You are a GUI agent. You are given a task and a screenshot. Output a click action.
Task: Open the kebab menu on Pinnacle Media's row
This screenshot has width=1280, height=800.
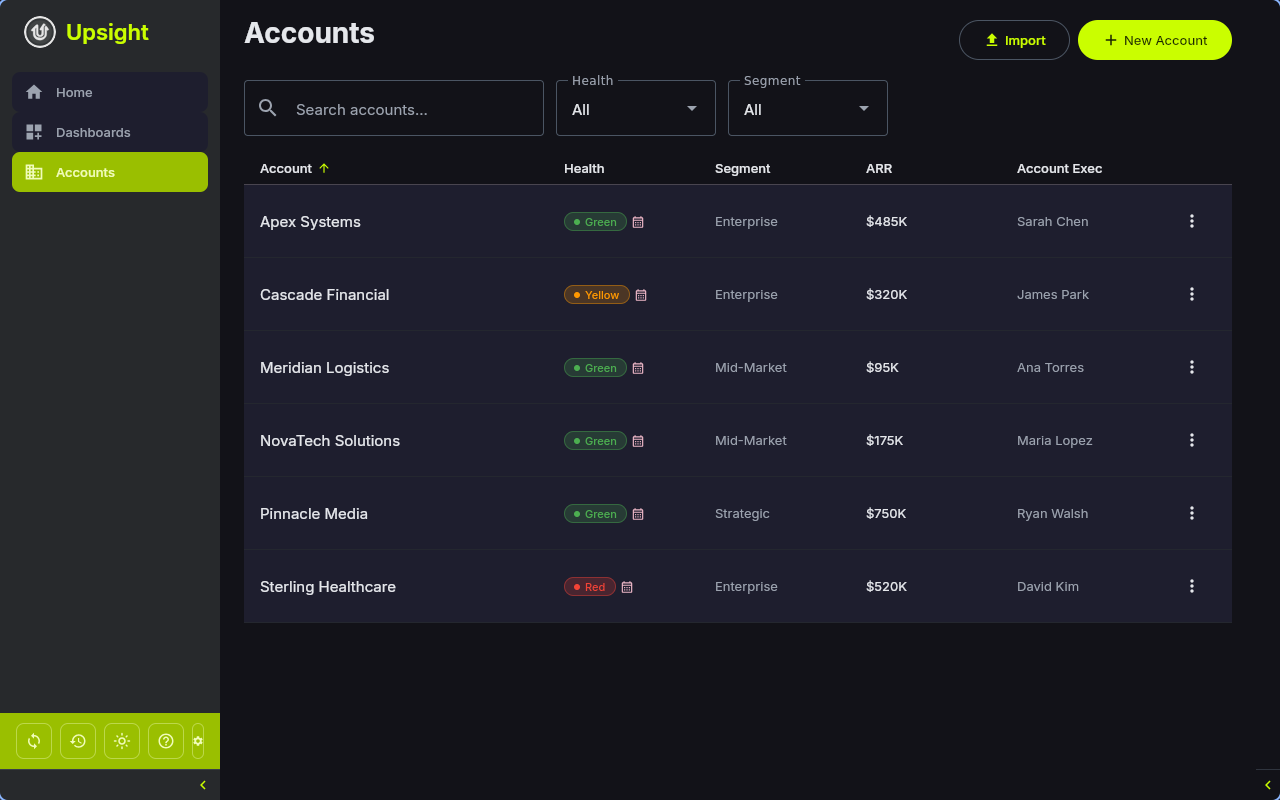click(1192, 513)
